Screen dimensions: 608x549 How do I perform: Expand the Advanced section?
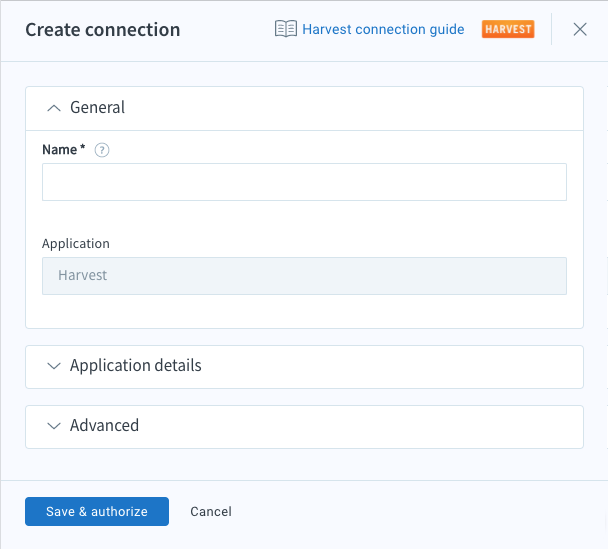(x=304, y=427)
